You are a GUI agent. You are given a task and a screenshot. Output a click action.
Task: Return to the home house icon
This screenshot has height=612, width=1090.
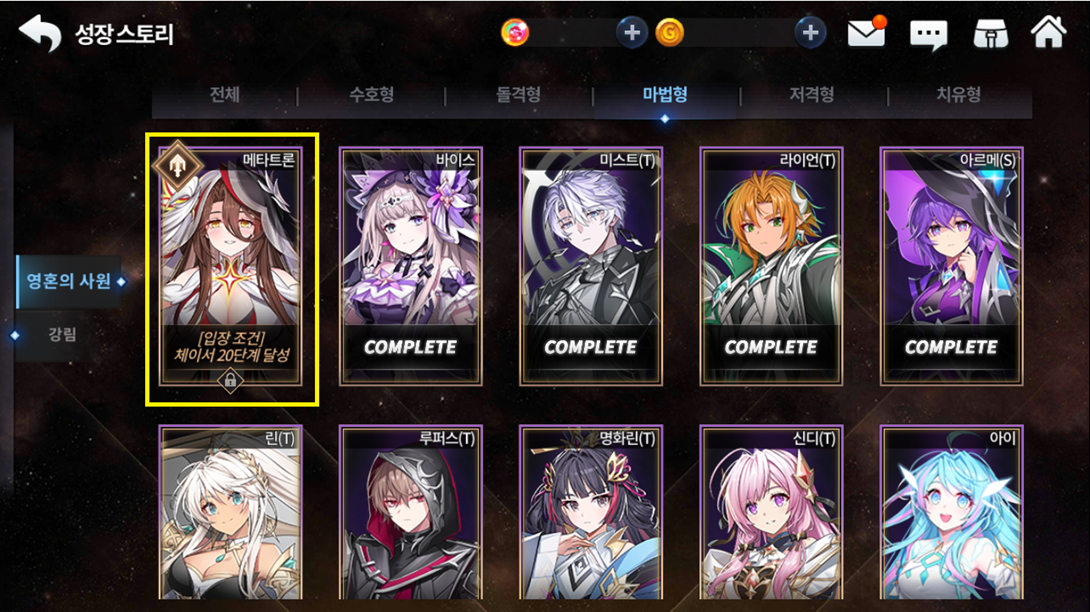[x=1048, y=32]
